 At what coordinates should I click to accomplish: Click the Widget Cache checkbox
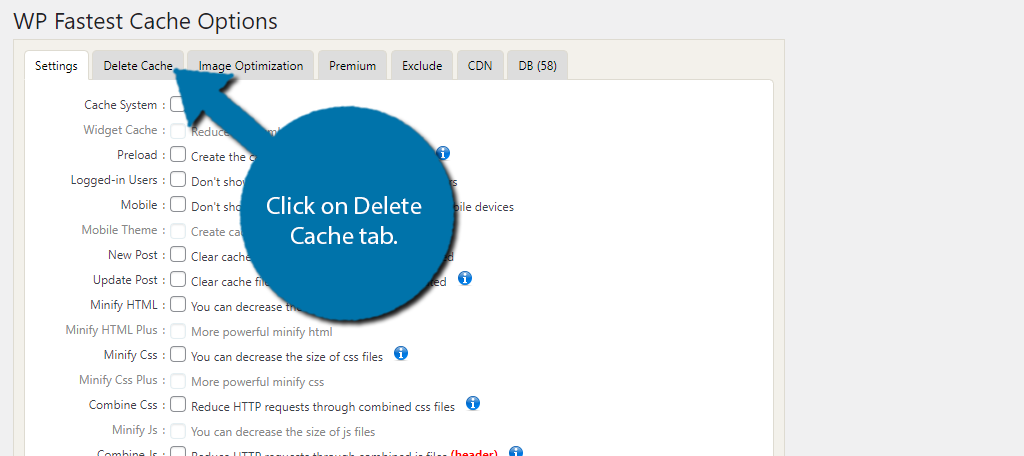(178, 130)
